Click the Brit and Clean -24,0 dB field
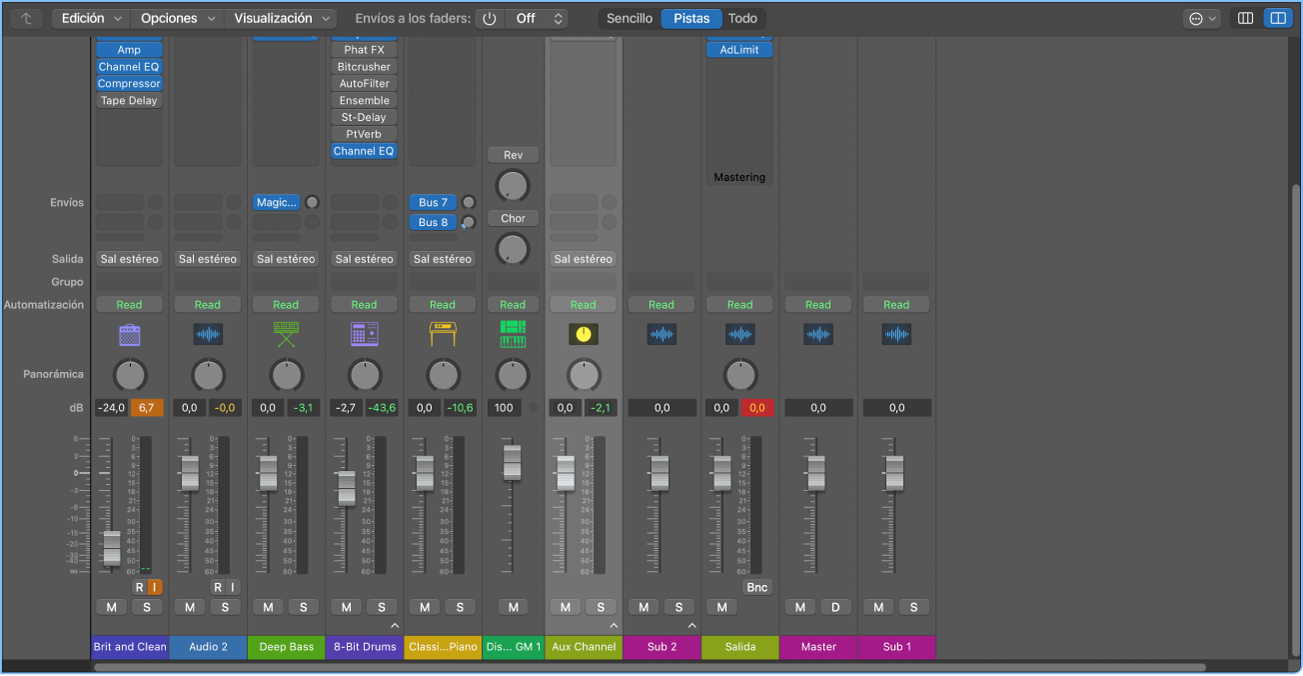This screenshot has width=1303, height=676. [x=111, y=408]
